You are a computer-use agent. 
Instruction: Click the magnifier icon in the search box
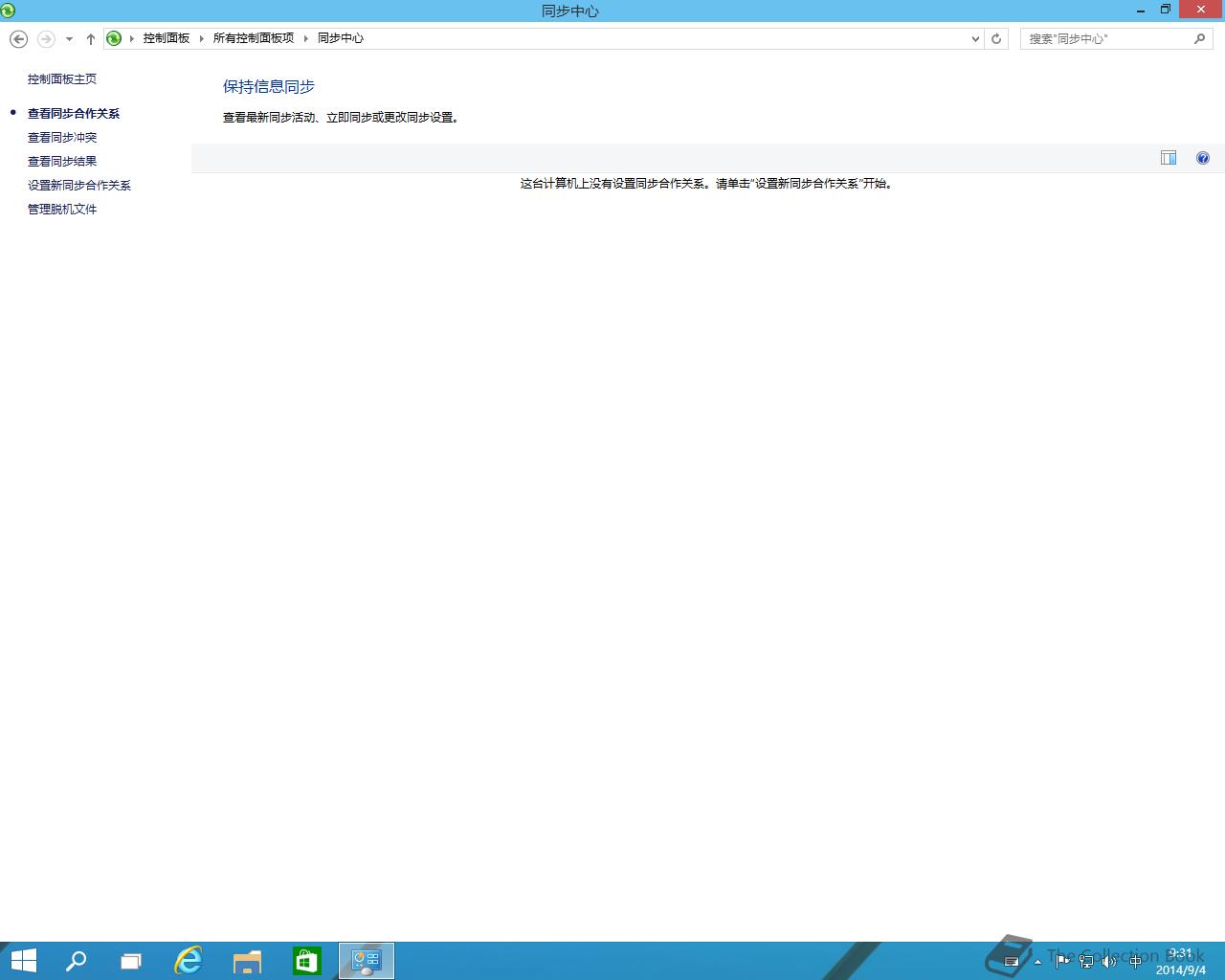[x=1200, y=38]
